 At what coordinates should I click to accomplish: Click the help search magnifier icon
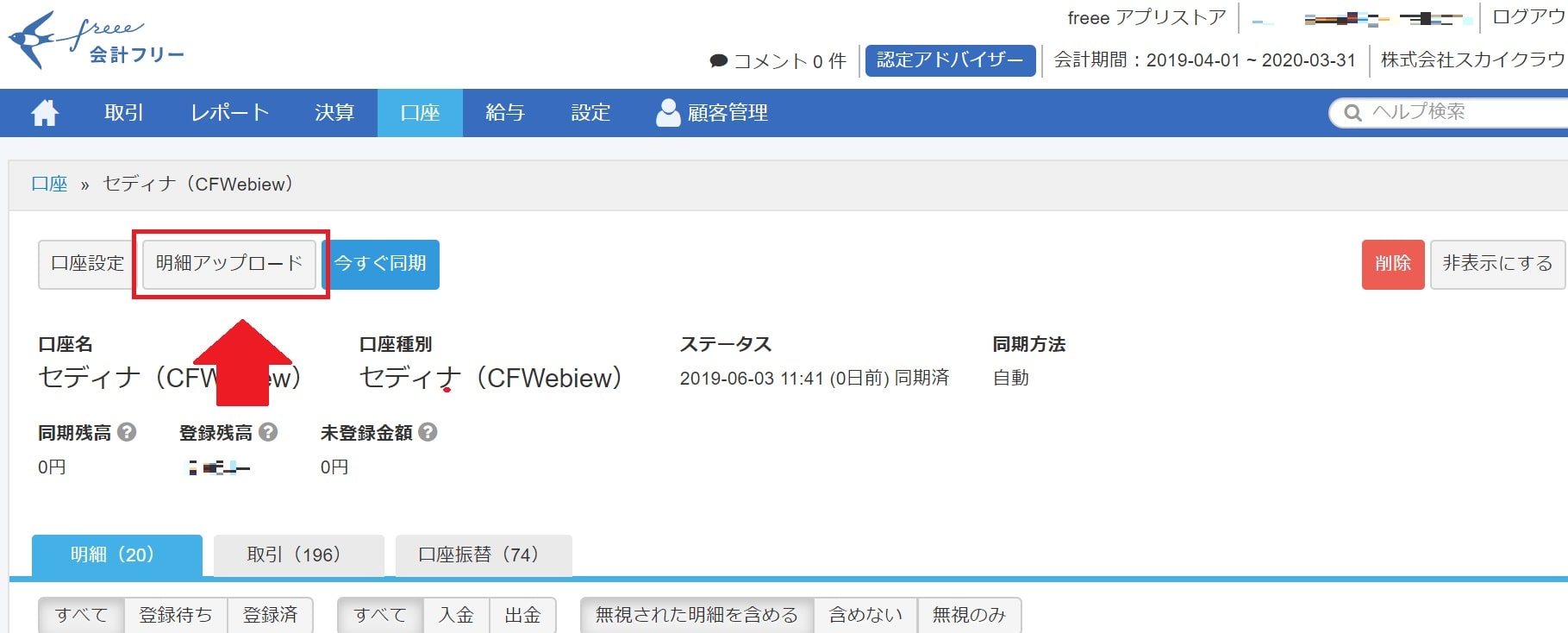point(1353,113)
